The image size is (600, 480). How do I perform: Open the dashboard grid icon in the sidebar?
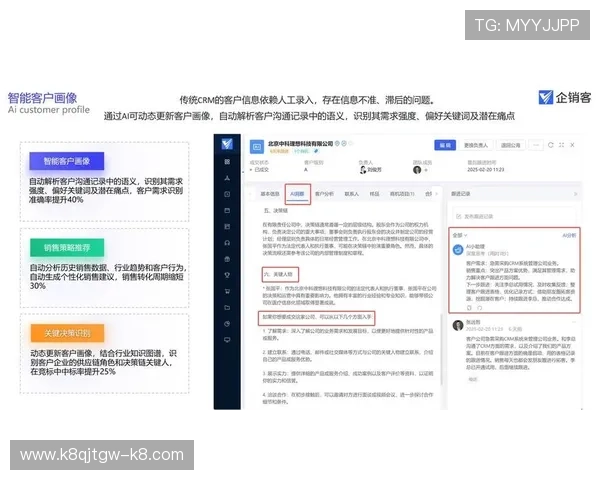(x=227, y=162)
